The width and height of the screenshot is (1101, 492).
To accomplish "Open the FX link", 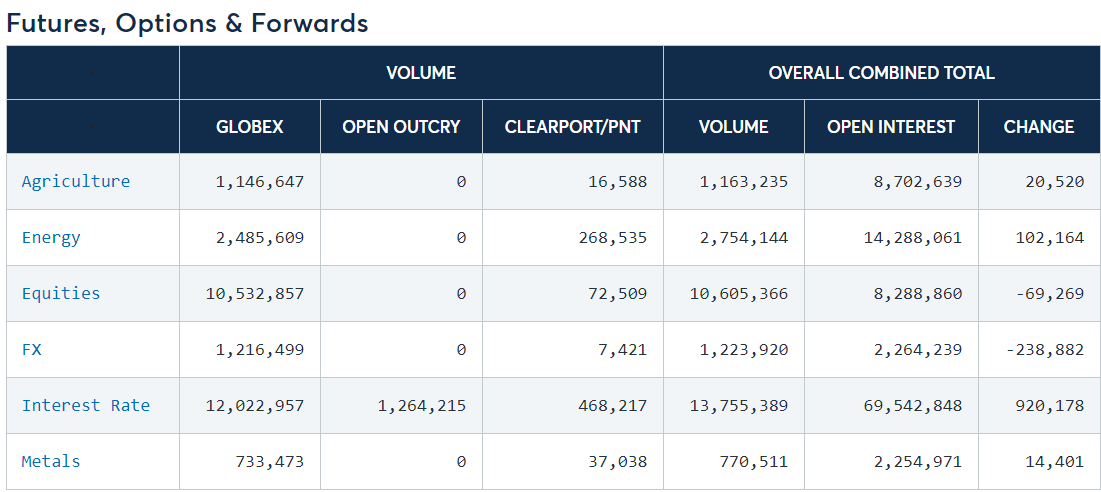I will pyautogui.click(x=32, y=350).
